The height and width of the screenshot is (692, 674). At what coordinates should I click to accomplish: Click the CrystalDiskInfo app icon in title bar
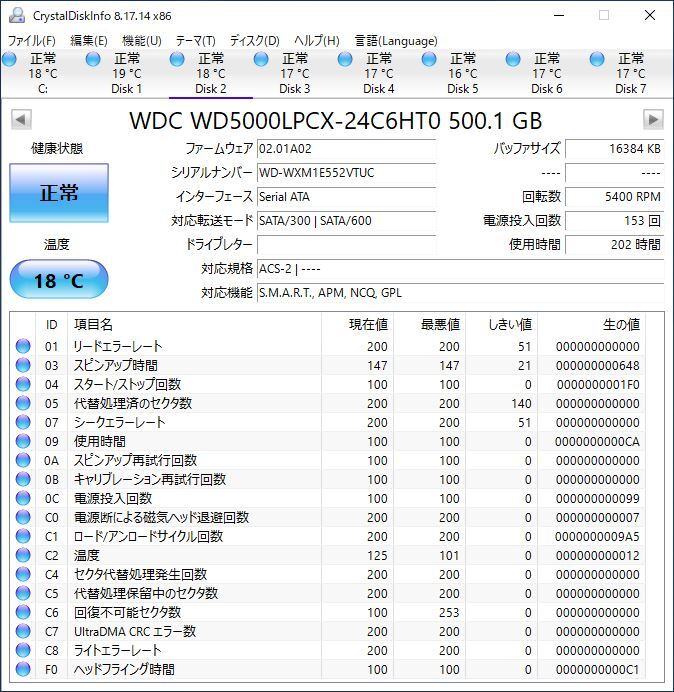pos(17,15)
